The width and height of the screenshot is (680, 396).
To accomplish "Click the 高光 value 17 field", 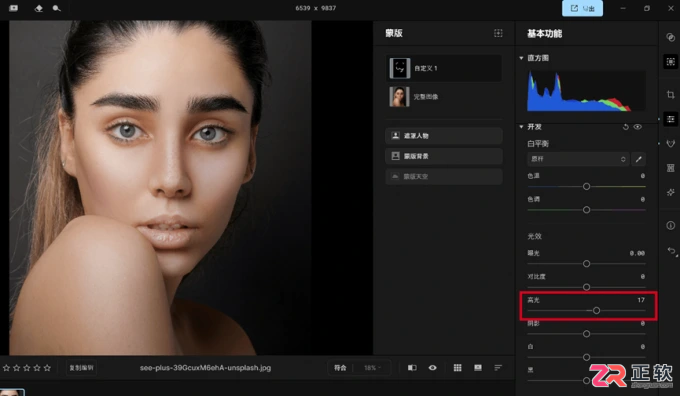I will pos(641,300).
